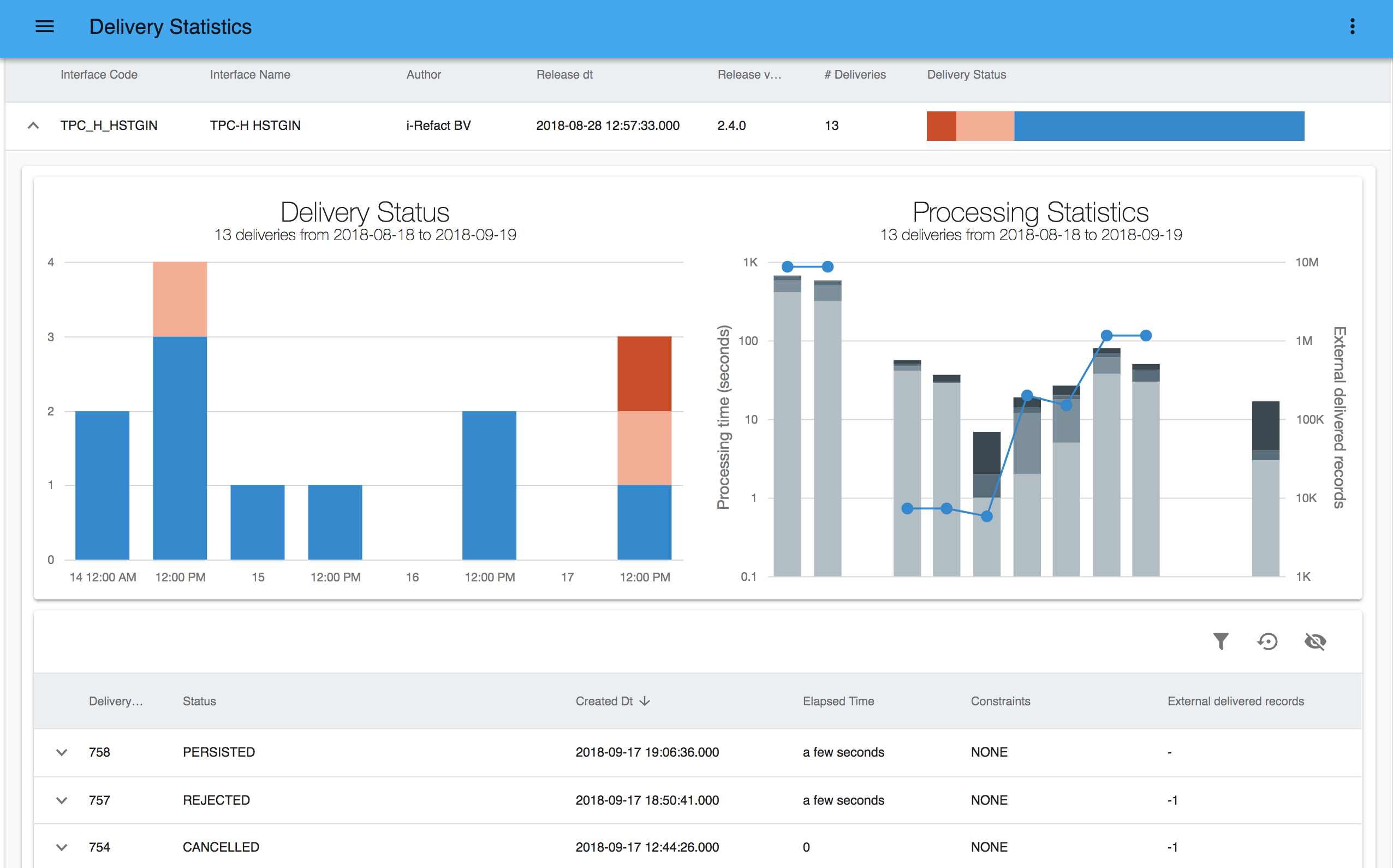Click the dark red bar segment in Delivery Status chart

point(644,374)
